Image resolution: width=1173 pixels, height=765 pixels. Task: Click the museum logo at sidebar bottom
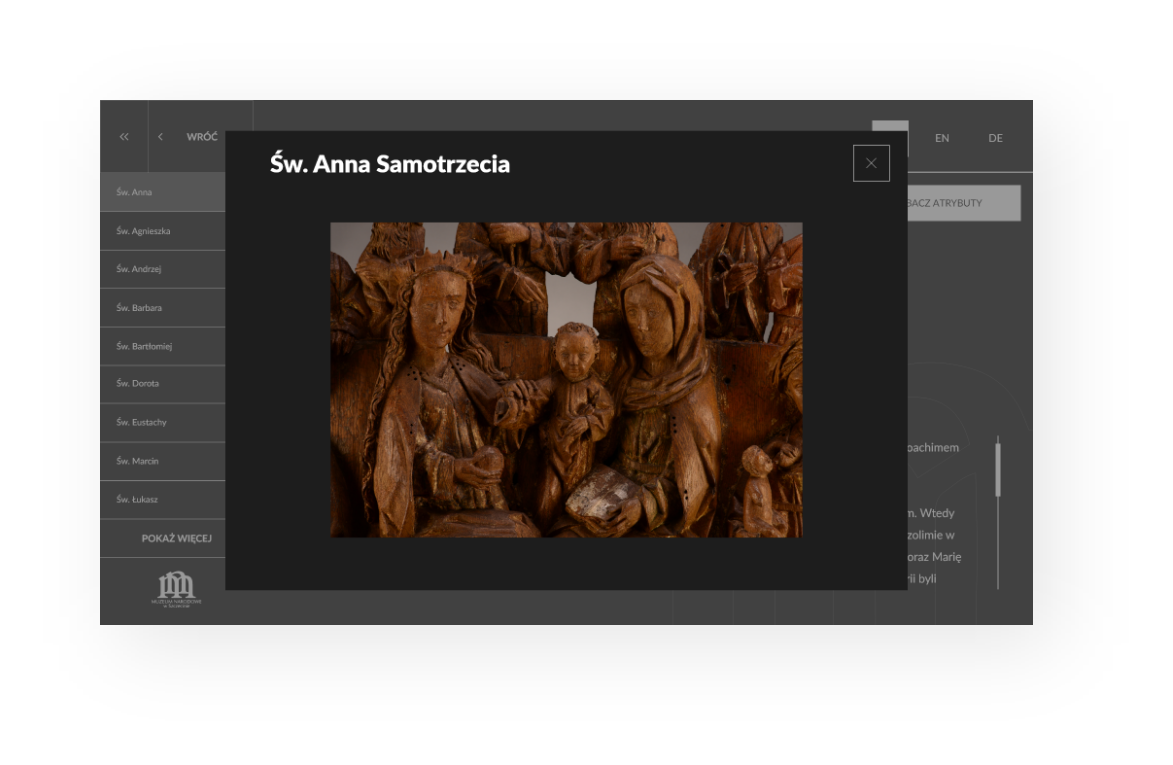pyautogui.click(x=176, y=589)
